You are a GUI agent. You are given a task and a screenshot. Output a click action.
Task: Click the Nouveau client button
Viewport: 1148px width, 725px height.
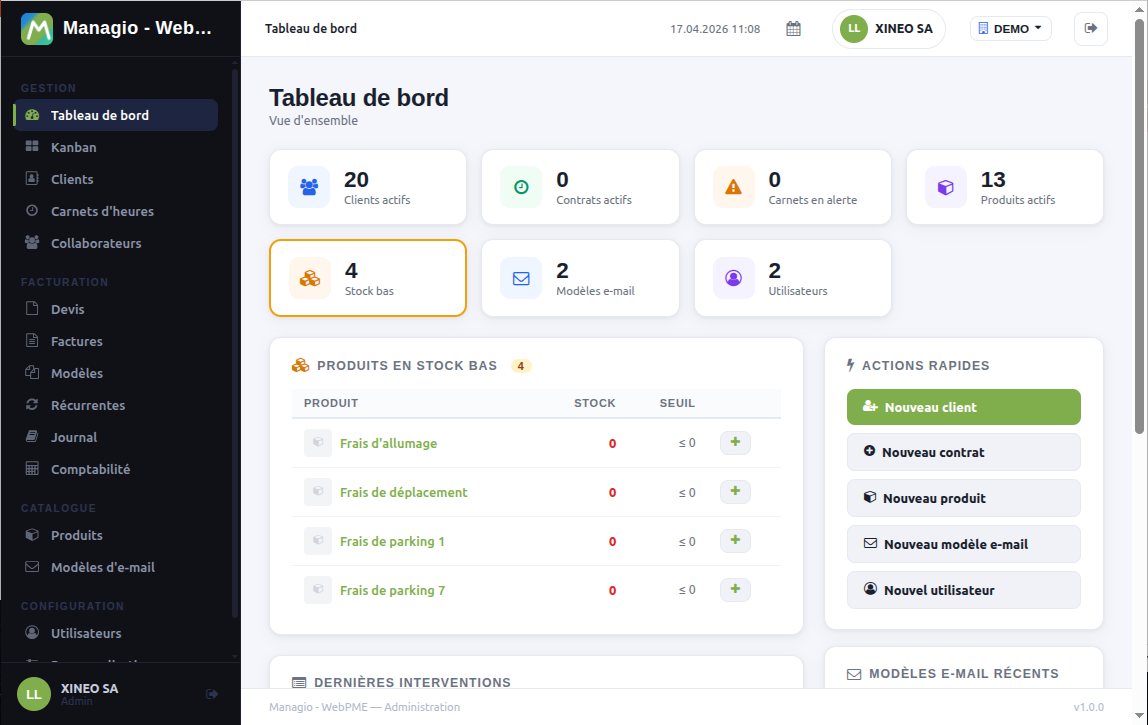pyautogui.click(x=963, y=407)
